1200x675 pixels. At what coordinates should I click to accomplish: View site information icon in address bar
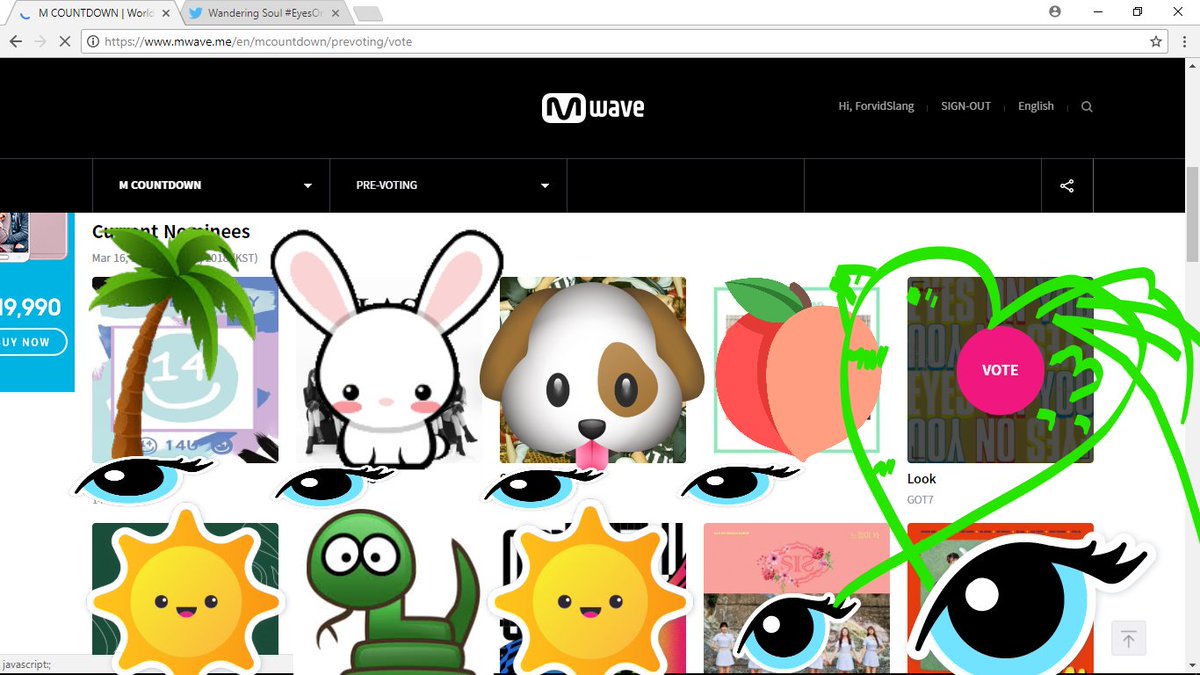pyautogui.click(x=93, y=42)
